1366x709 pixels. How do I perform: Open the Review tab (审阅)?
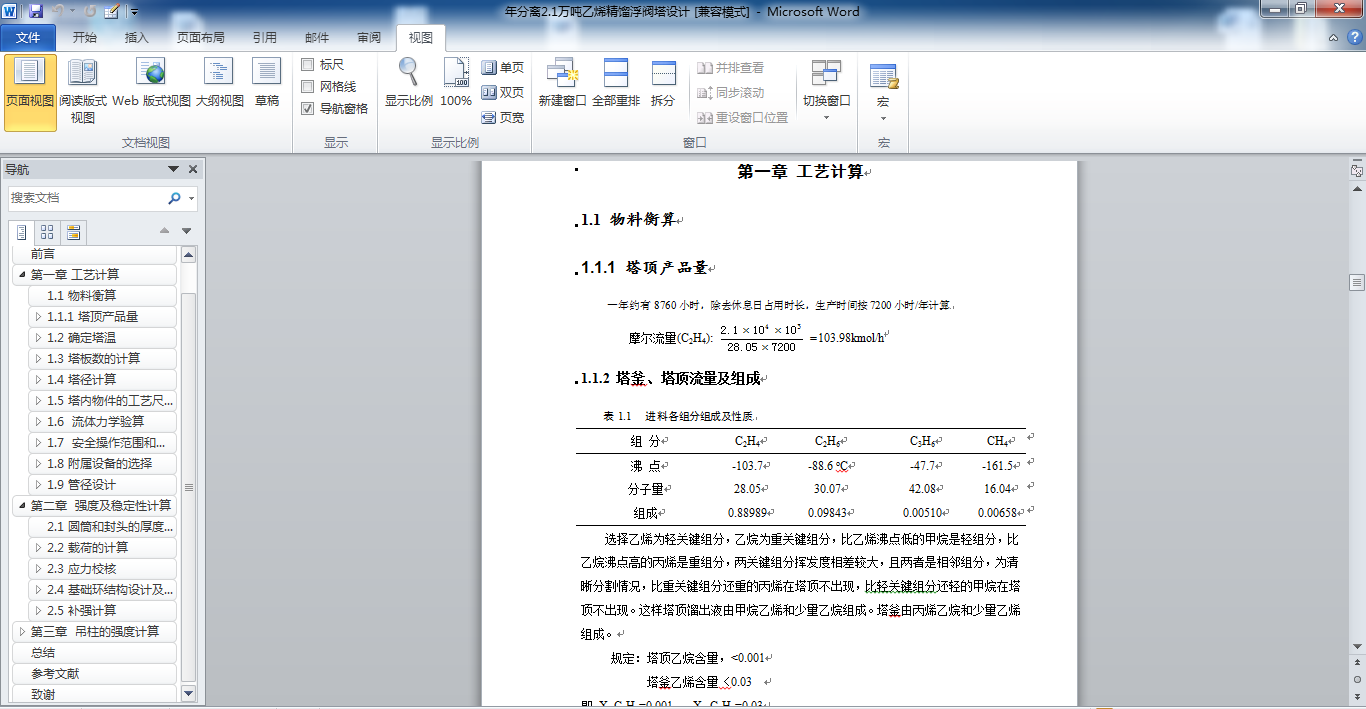[x=368, y=38]
